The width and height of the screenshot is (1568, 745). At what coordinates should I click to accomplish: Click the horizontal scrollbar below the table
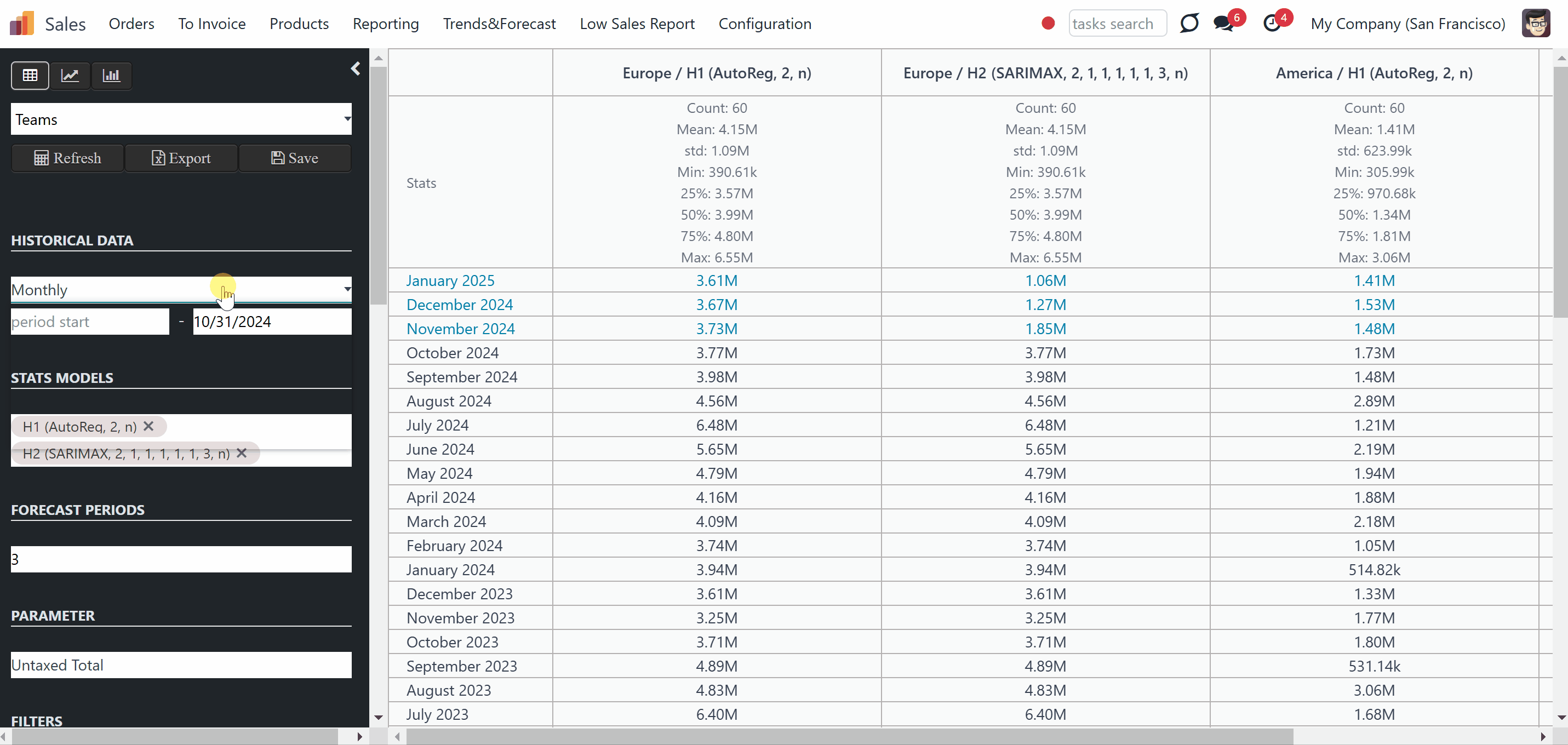click(x=849, y=737)
